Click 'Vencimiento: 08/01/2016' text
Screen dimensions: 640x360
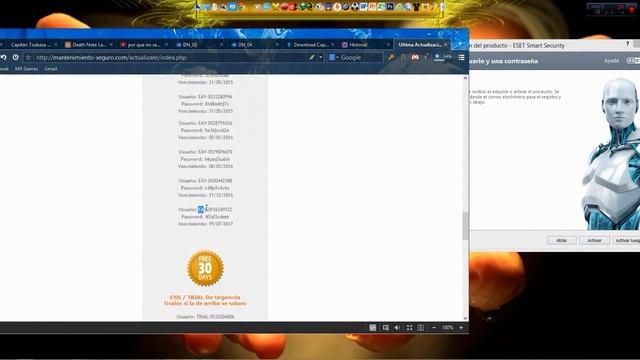pos(205,166)
